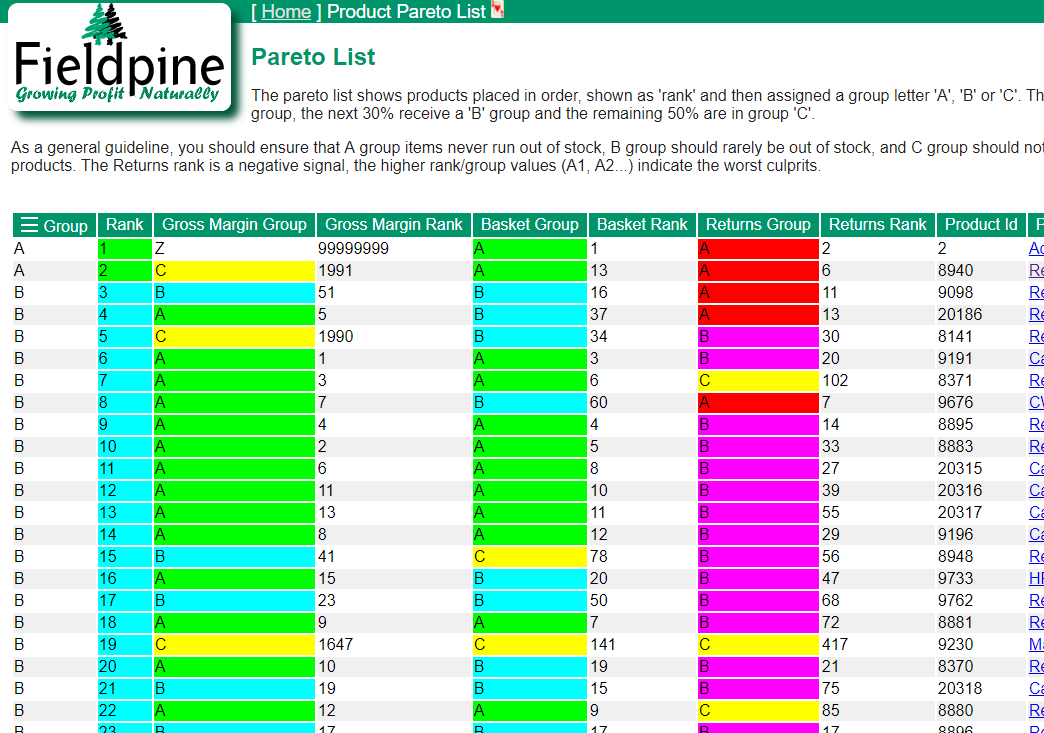Viewport: 1044px width, 733px height.
Task: Click the Basket Rank column header
Action: coord(642,225)
